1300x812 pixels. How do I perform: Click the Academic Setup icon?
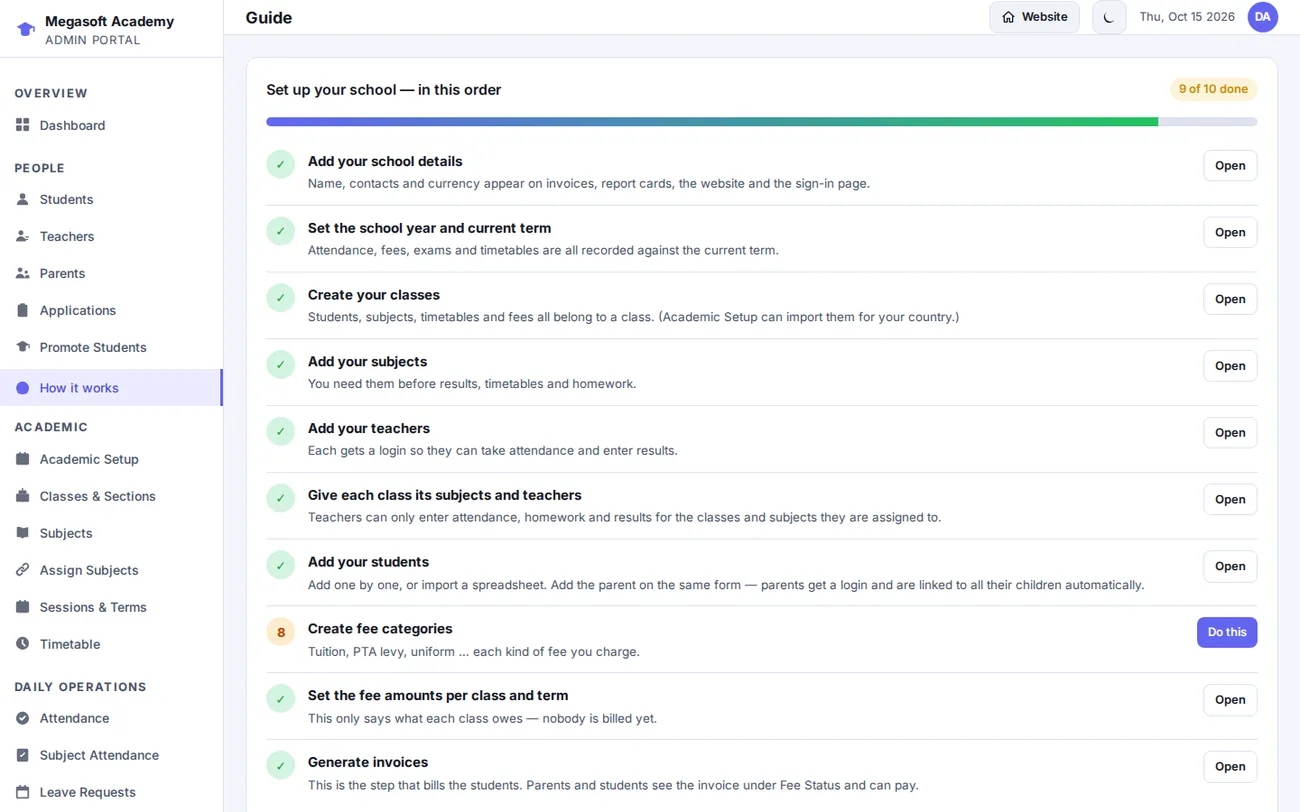pos(23,459)
